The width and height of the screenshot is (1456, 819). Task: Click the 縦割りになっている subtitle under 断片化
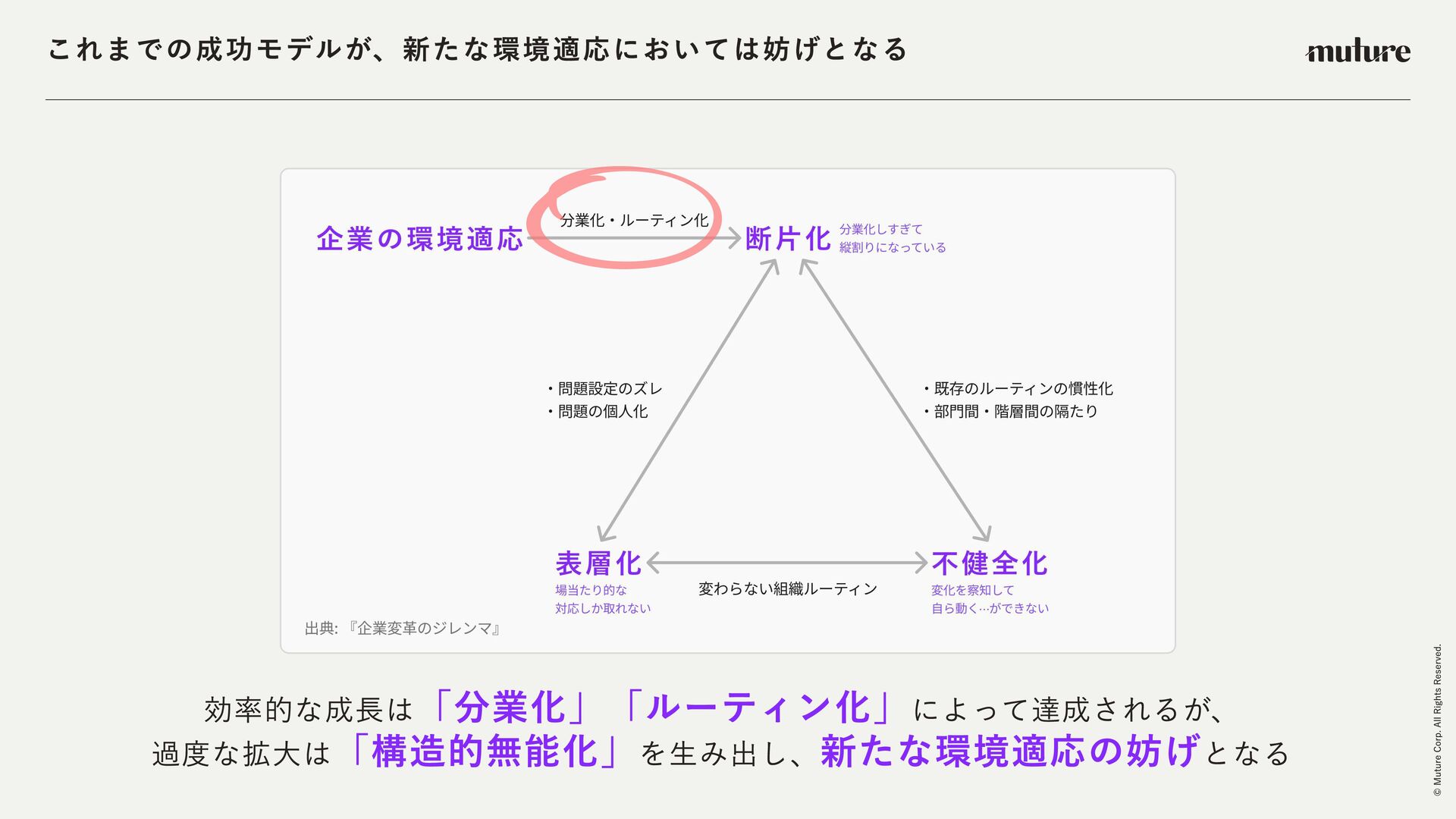(893, 248)
